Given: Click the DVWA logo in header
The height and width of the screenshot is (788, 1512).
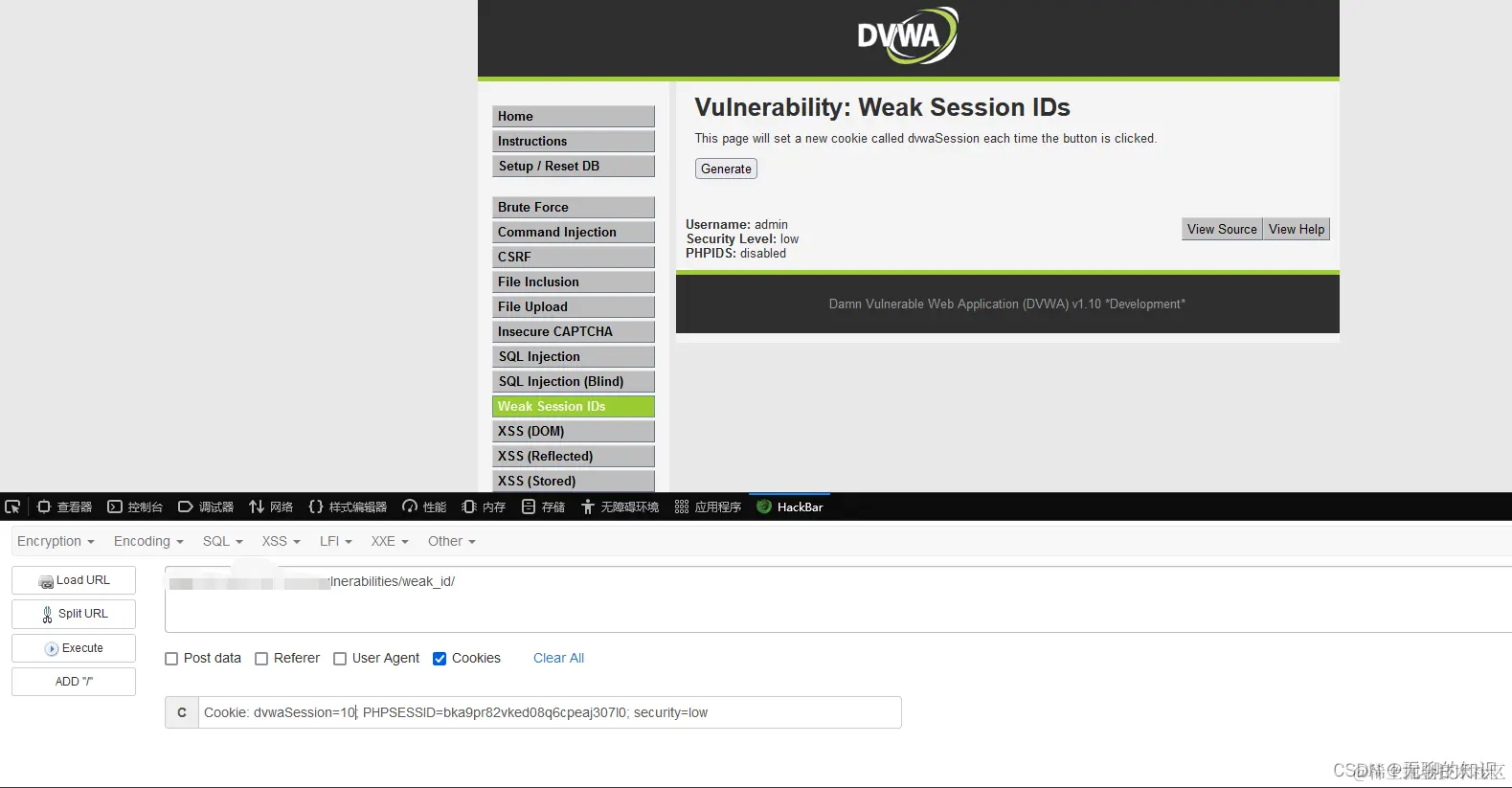Looking at the screenshot, I should point(908,35).
